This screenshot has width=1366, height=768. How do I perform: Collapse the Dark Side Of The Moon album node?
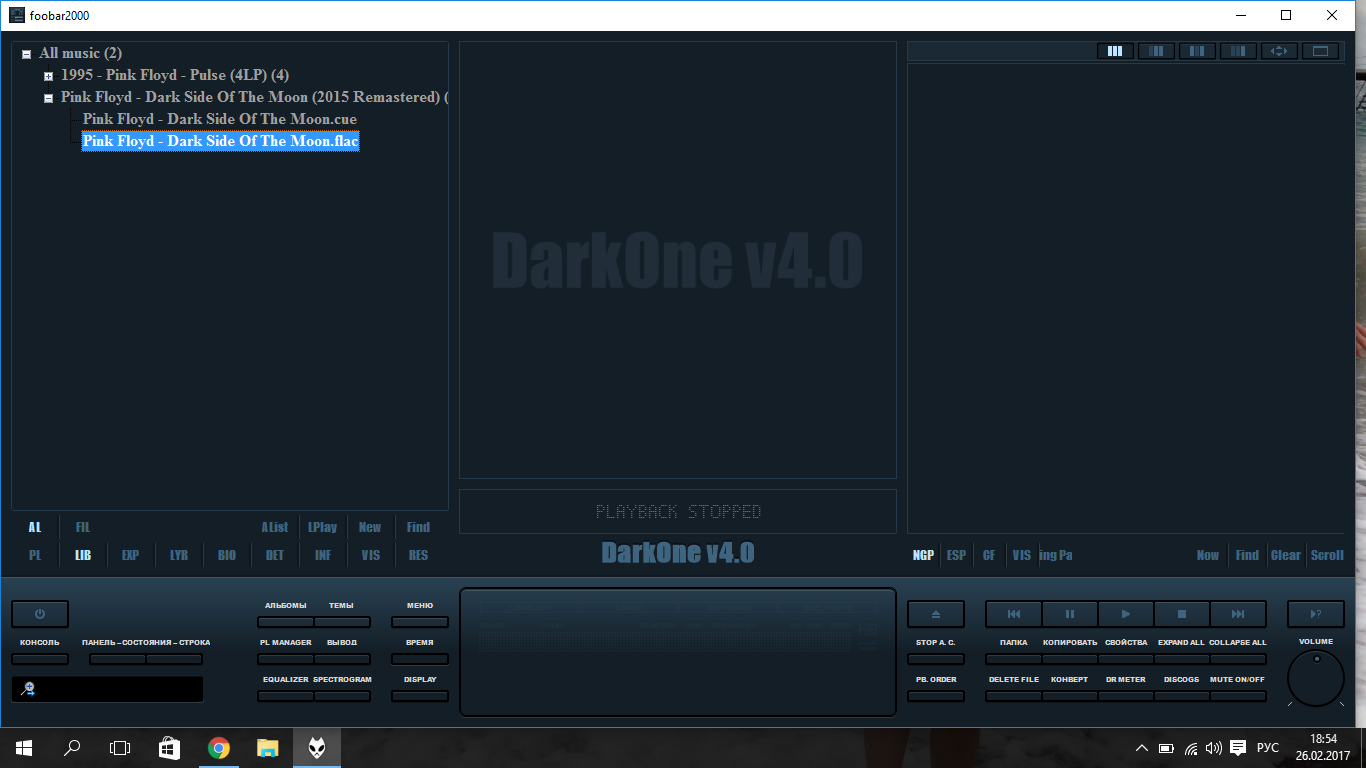point(48,98)
